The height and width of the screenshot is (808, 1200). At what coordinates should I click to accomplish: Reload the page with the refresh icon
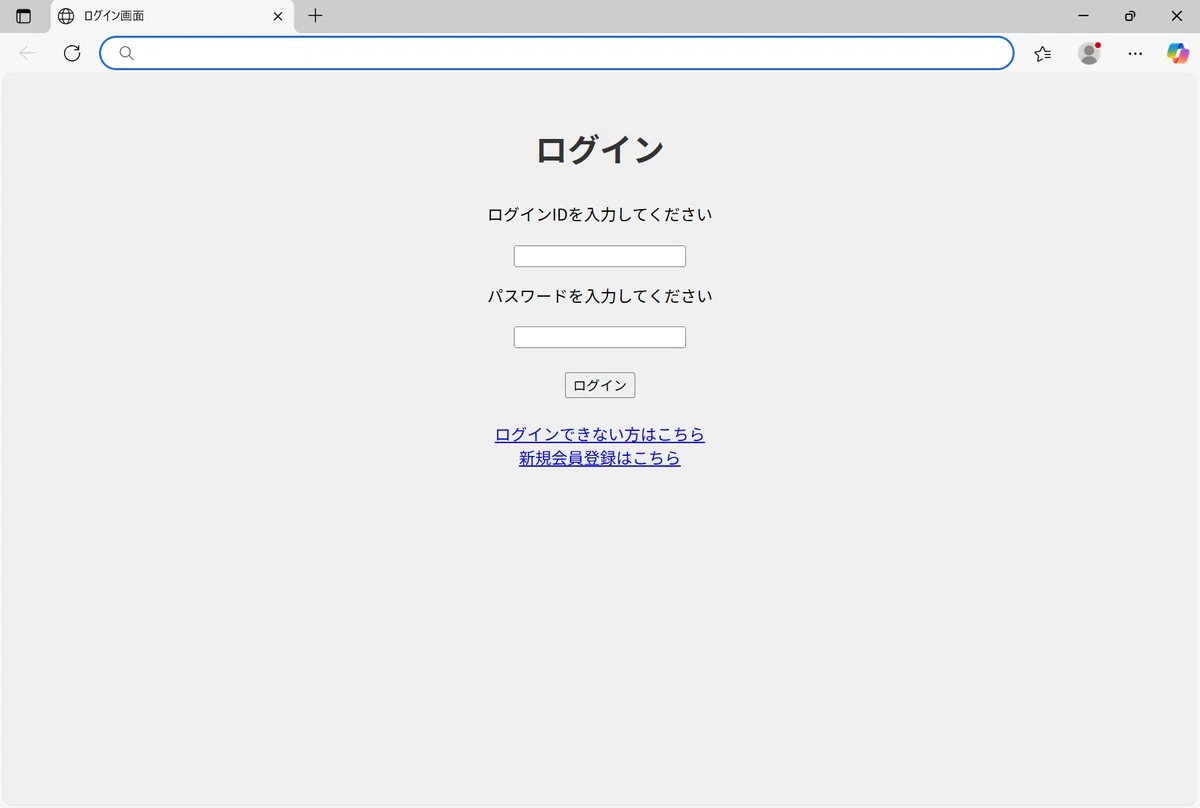coord(72,53)
